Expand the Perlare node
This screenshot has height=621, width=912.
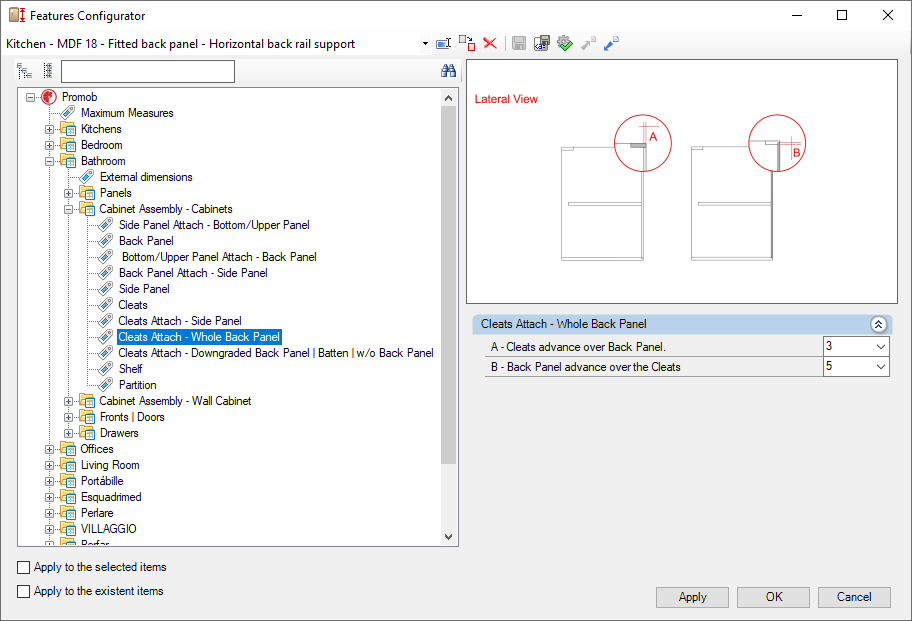(x=49, y=513)
